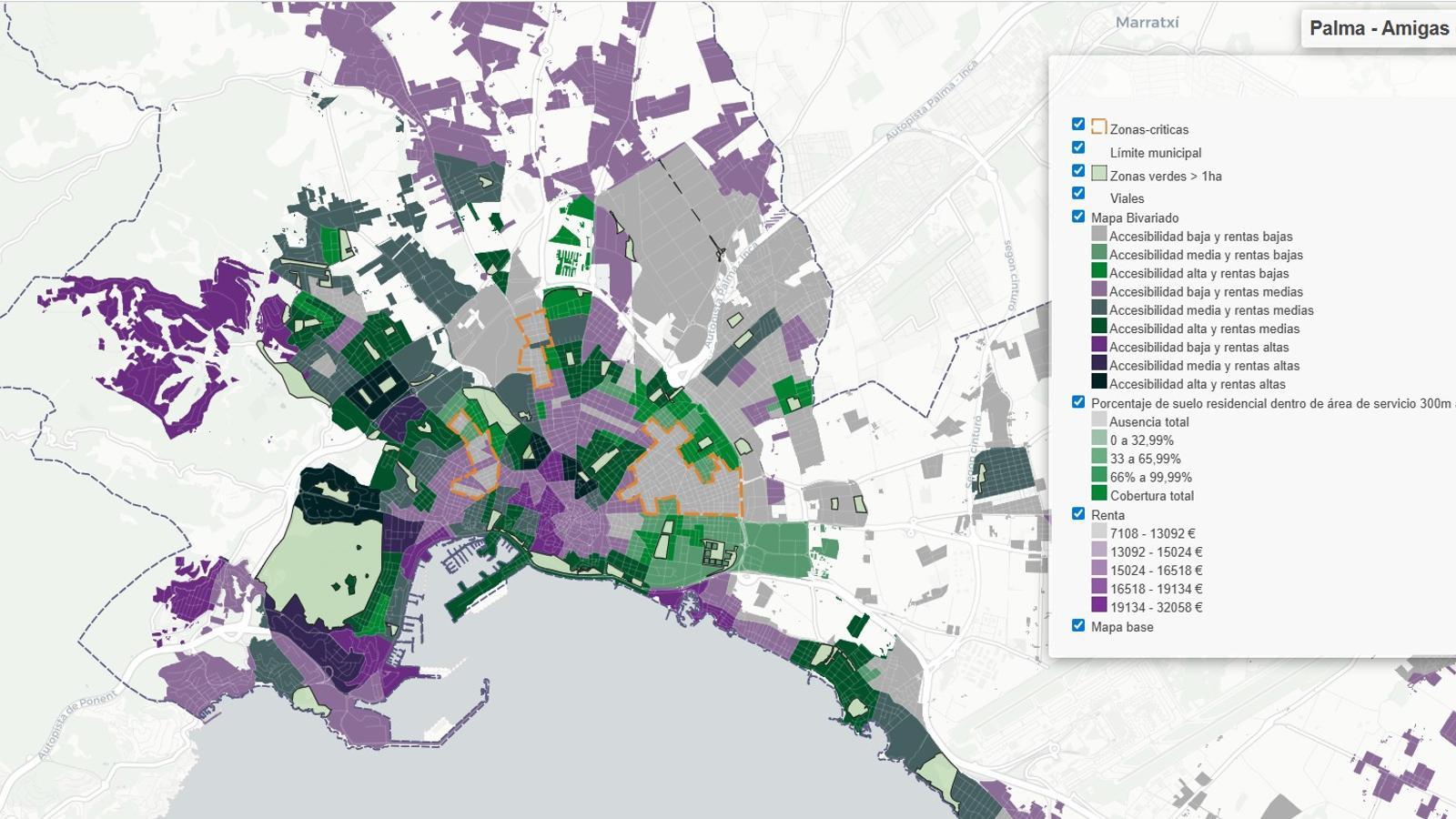The height and width of the screenshot is (819, 1456).
Task: Click the 33 a 65,99% legend swatch
Action: (1099, 458)
